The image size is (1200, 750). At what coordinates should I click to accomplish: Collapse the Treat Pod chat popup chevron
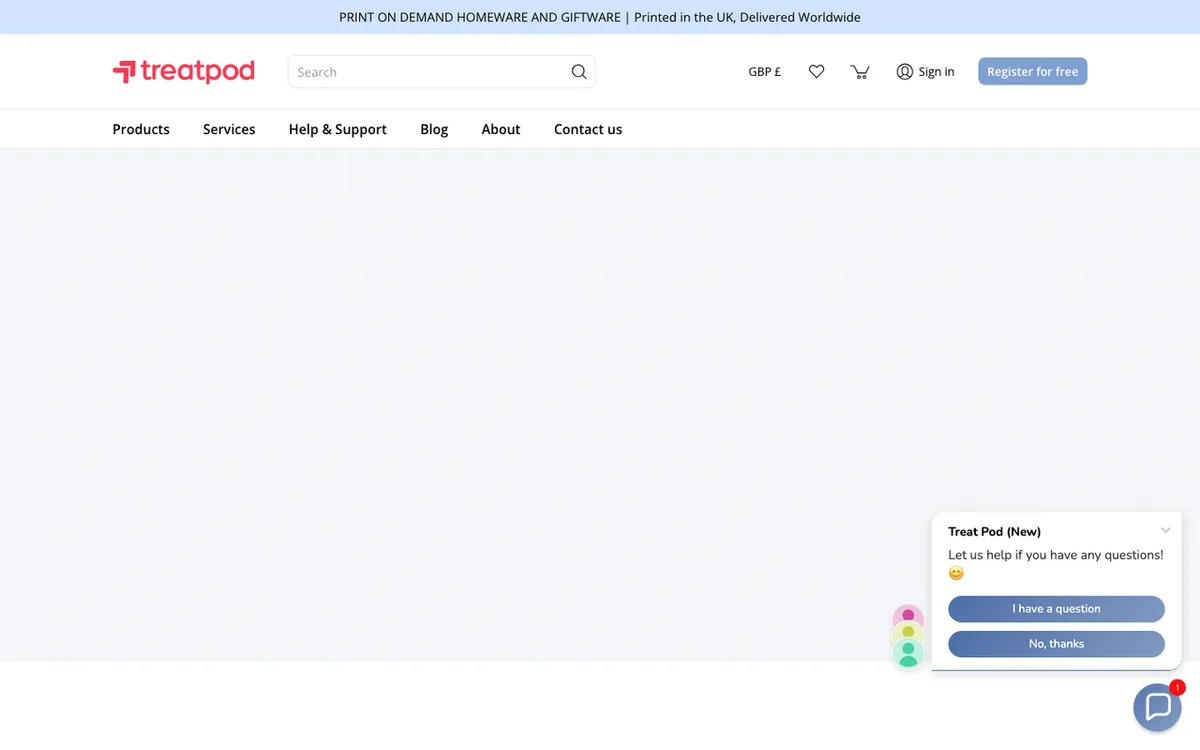coord(1165,531)
